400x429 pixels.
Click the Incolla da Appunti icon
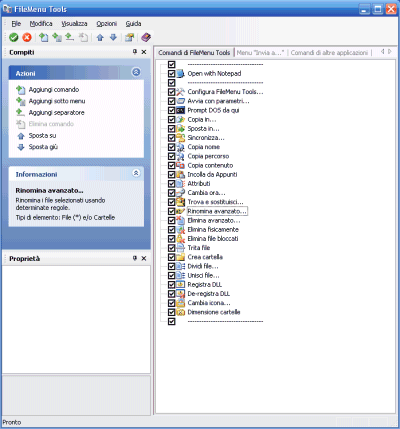(180, 174)
